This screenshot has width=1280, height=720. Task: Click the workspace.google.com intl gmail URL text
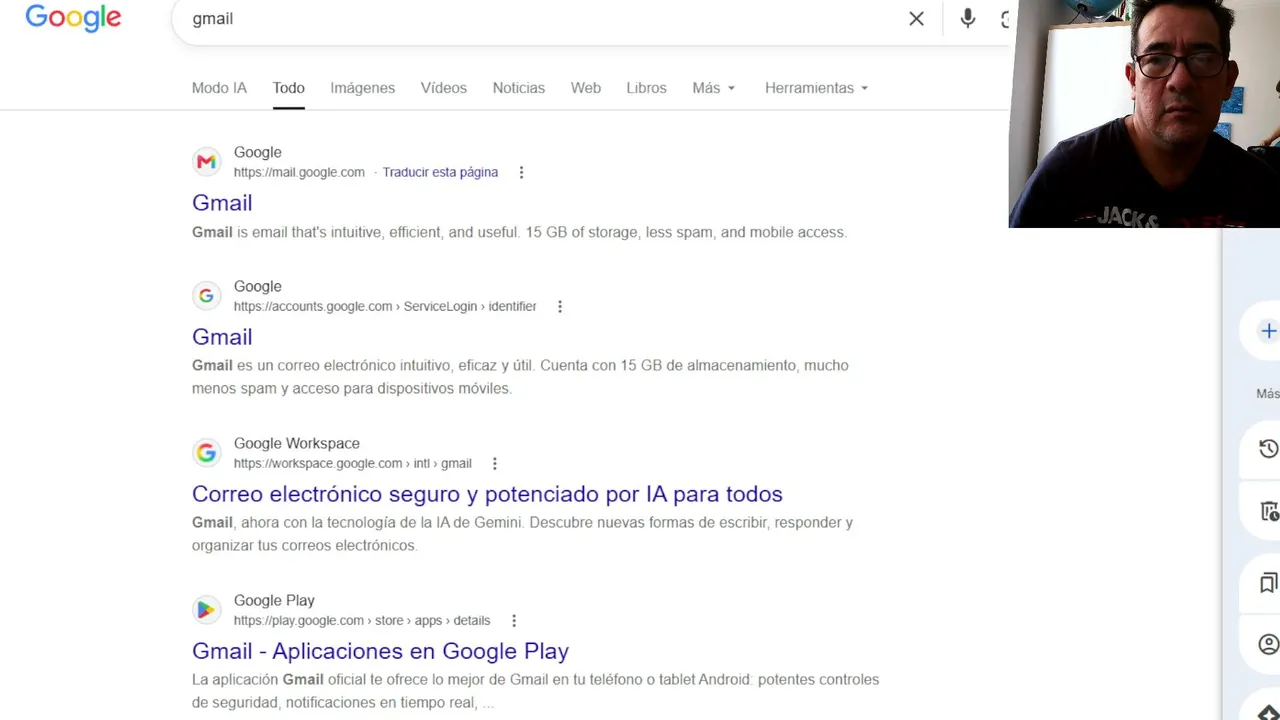pyautogui.click(x=353, y=463)
